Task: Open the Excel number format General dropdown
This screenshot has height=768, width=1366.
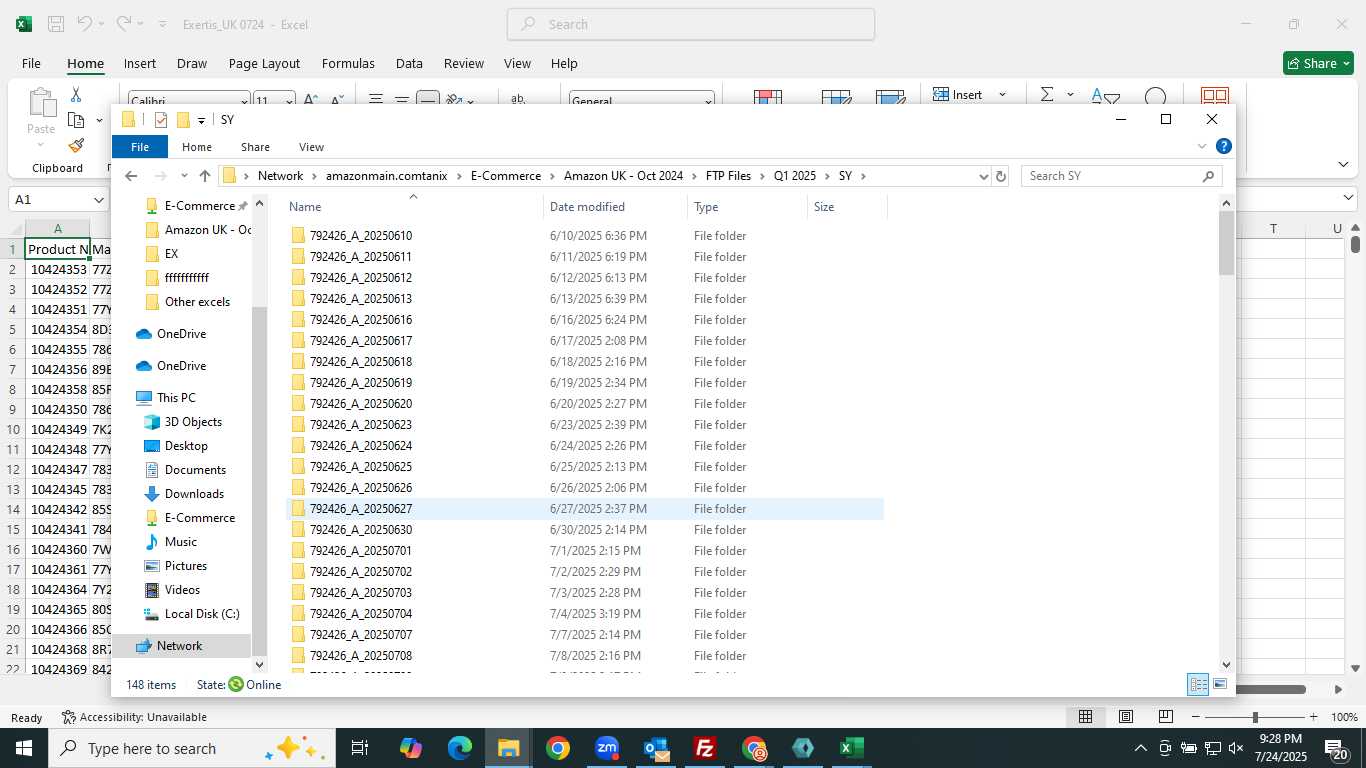Action: coord(709,101)
